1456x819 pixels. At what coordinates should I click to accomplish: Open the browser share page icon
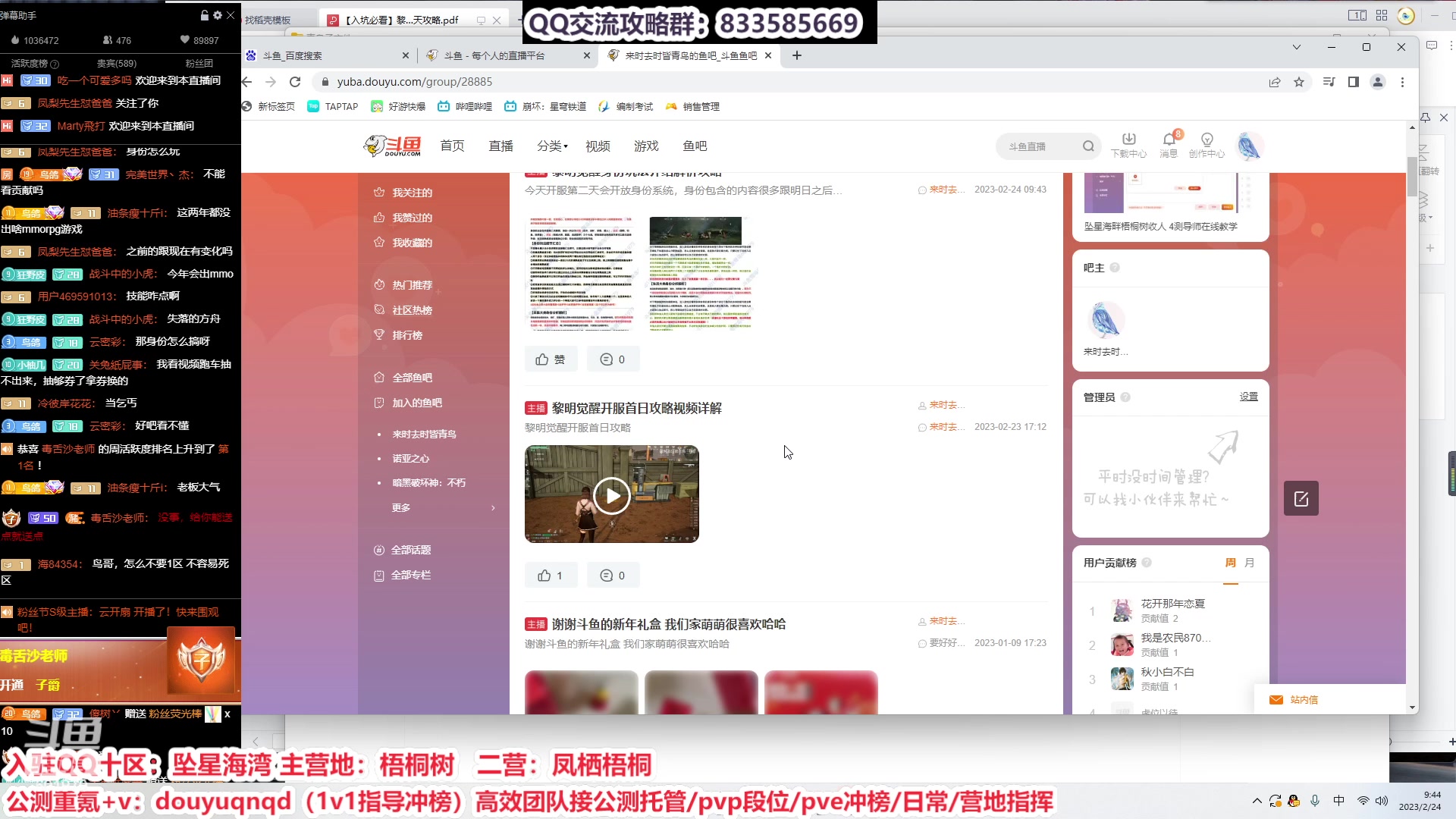(1275, 82)
